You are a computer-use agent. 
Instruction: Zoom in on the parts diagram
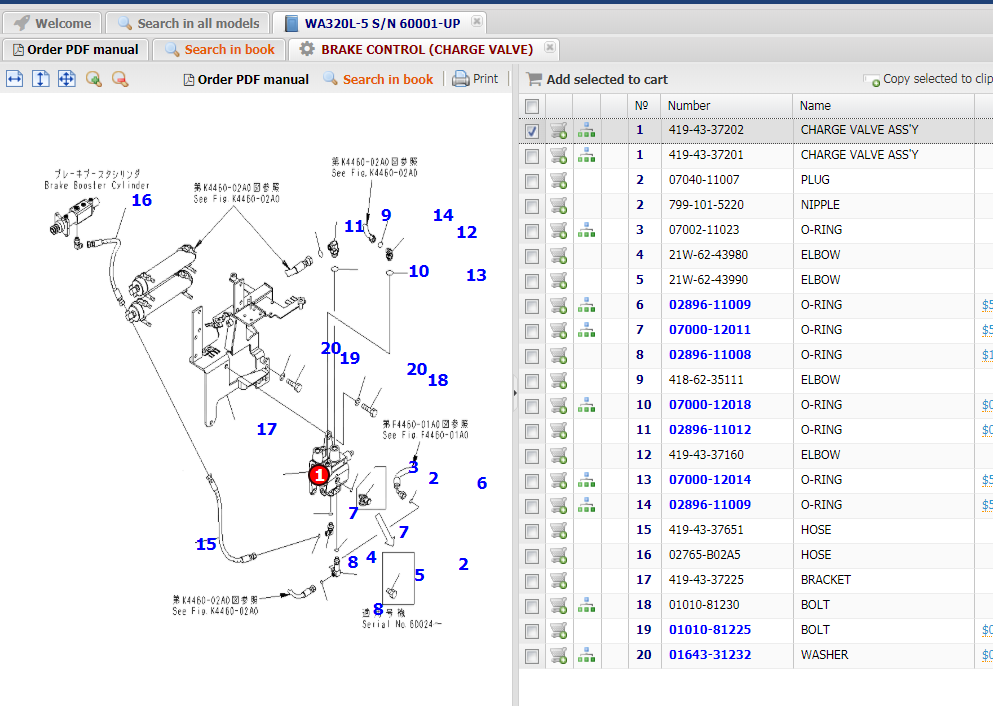[x=94, y=79]
